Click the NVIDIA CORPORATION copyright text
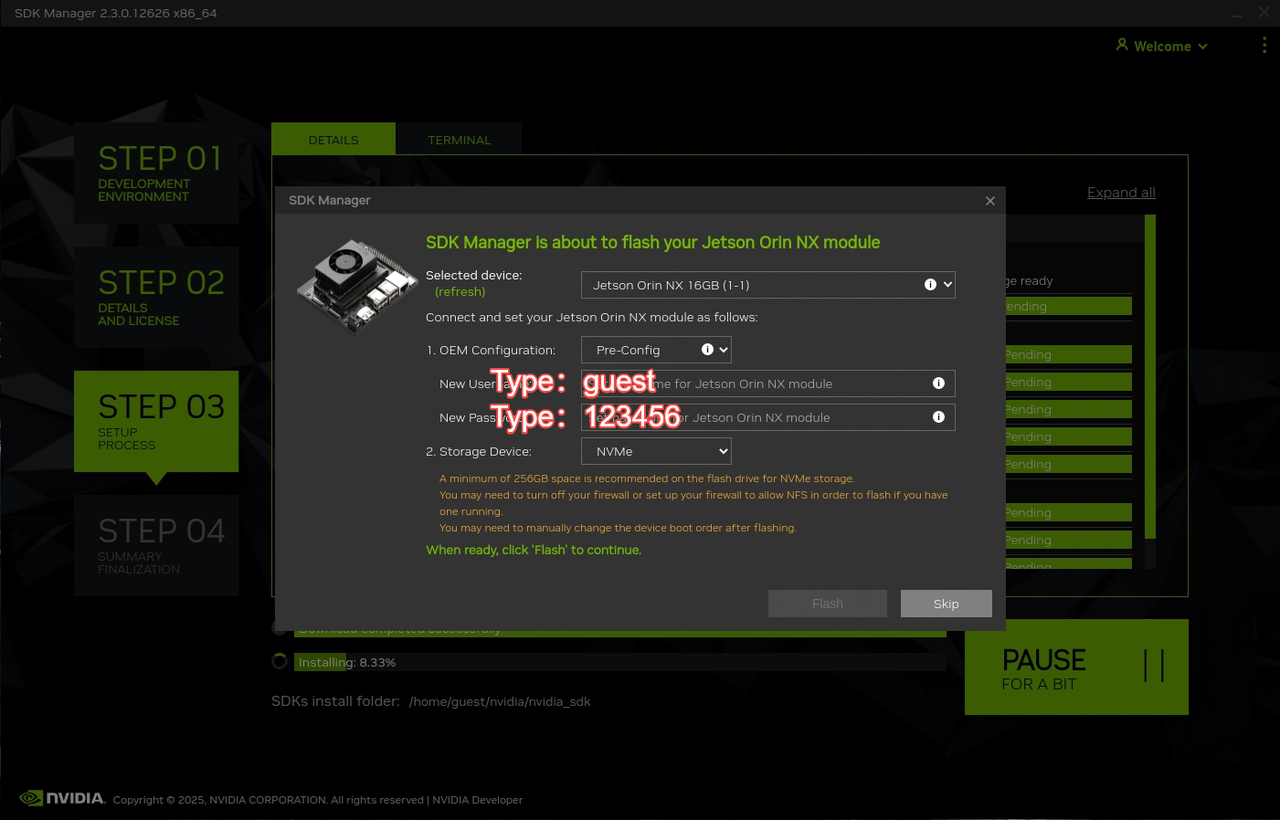The width and height of the screenshot is (1280, 820). pos(268,800)
